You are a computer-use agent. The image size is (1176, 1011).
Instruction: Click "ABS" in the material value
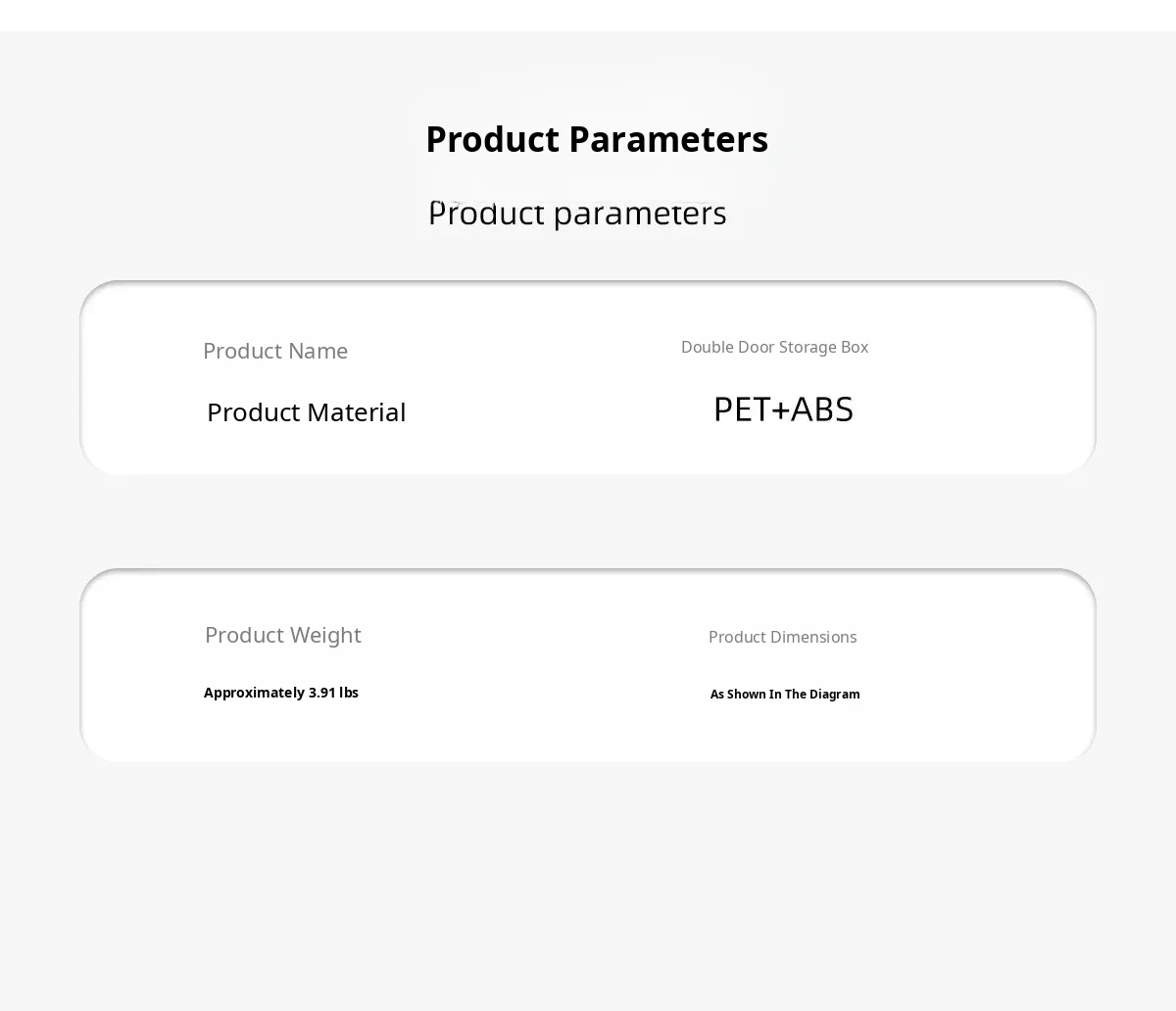822,409
